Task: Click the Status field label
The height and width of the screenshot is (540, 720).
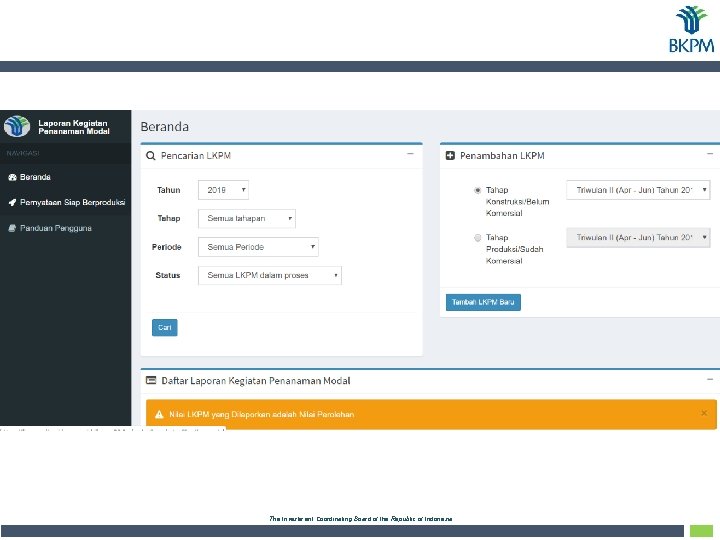Action: click(x=168, y=276)
